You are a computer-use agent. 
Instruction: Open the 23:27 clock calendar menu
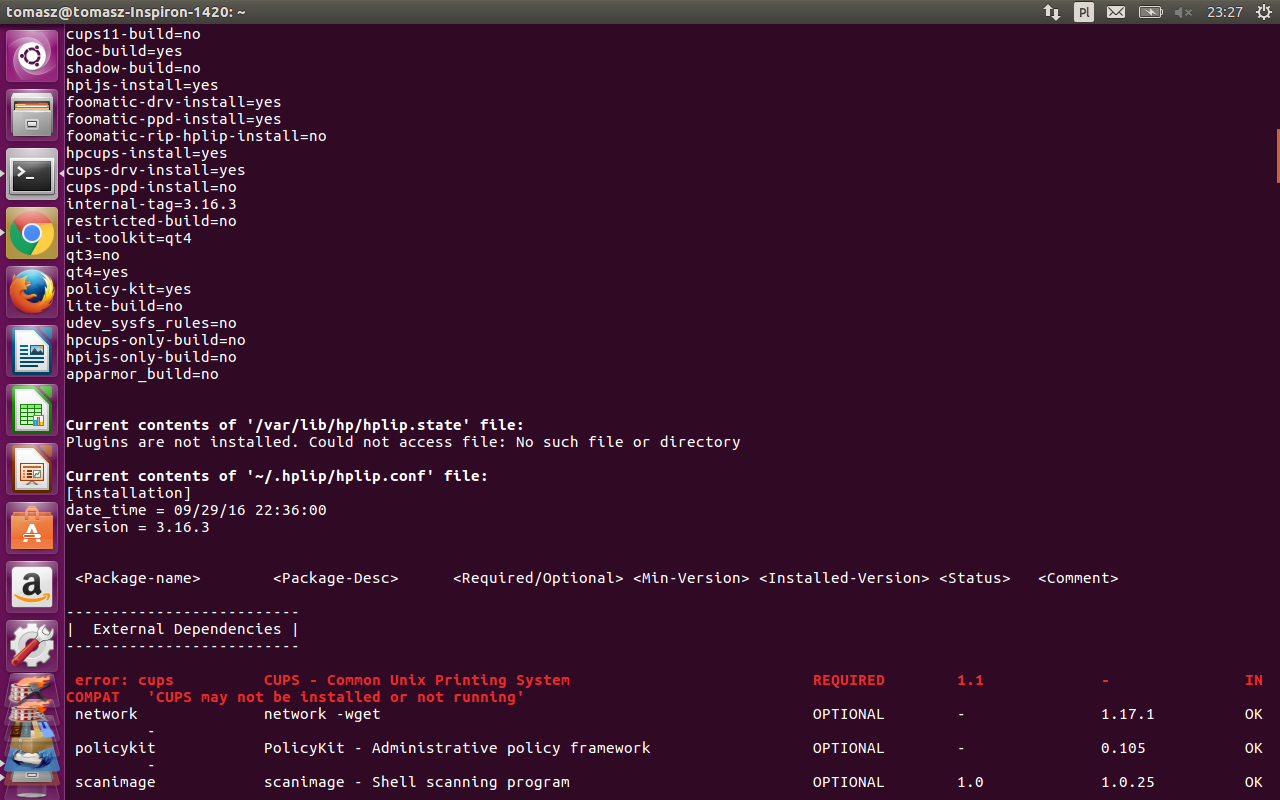point(1225,12)
